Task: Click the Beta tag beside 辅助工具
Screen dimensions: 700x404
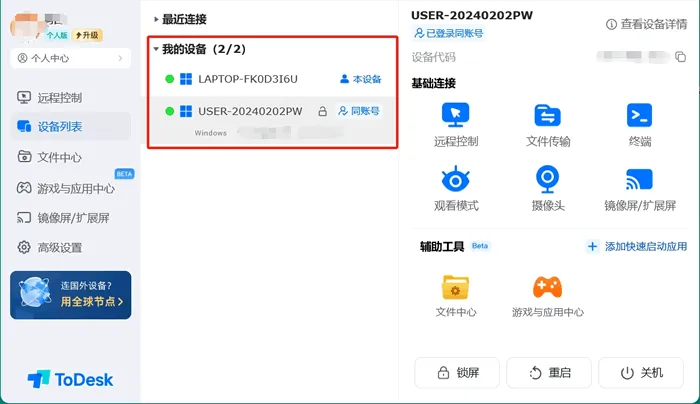Action: click(x=480, y=246)
